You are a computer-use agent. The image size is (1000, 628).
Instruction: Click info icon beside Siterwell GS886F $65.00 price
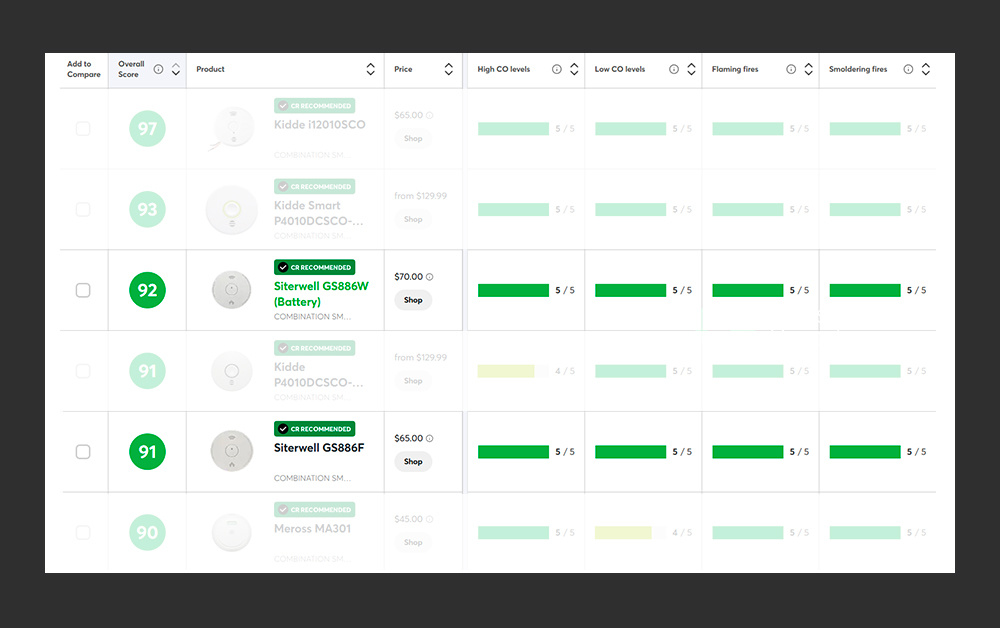(x=430, y=439)
